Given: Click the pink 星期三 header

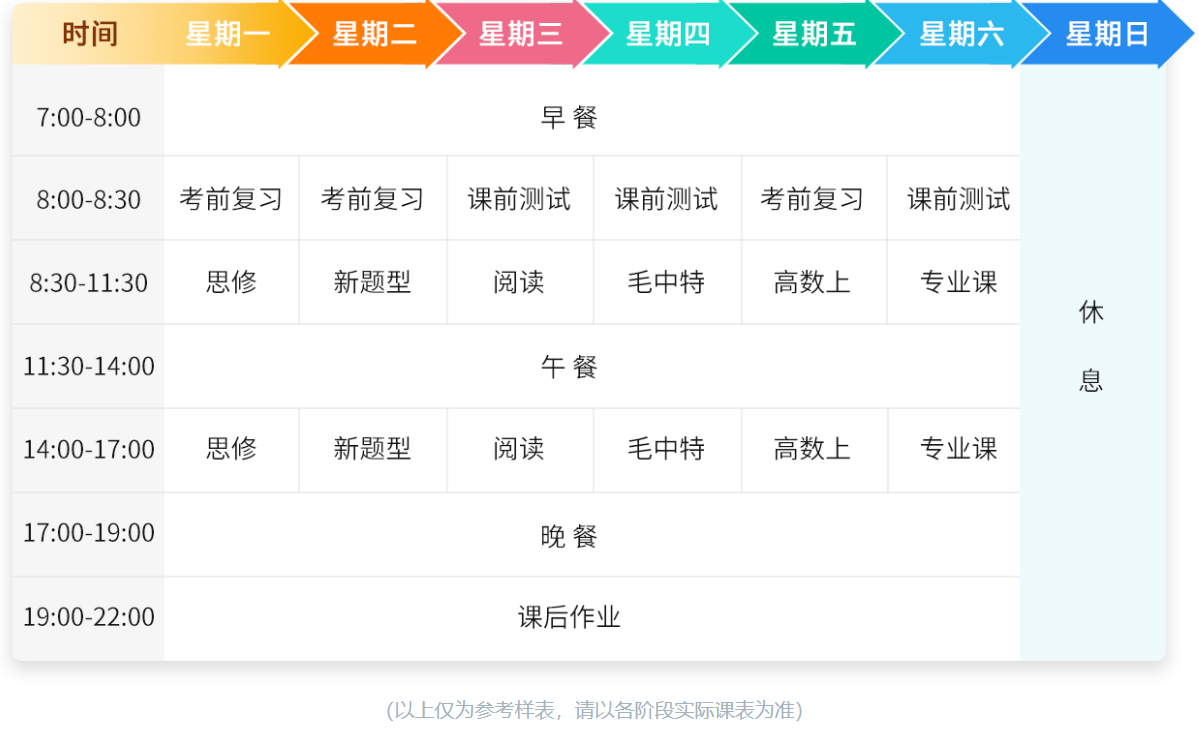Looking at the screenshot, I should [x=520, y=34].
